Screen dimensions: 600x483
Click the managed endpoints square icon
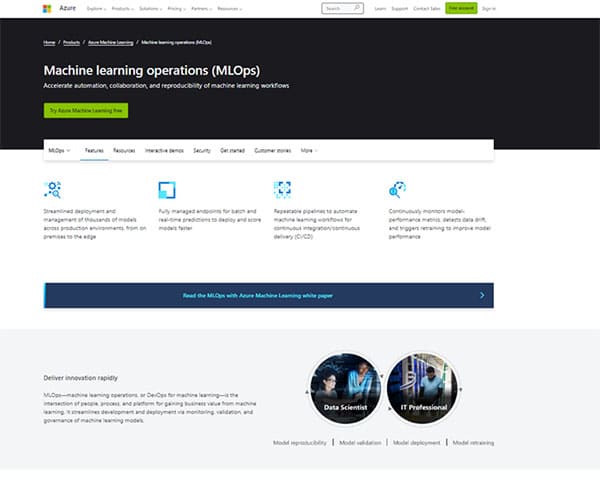167,190
